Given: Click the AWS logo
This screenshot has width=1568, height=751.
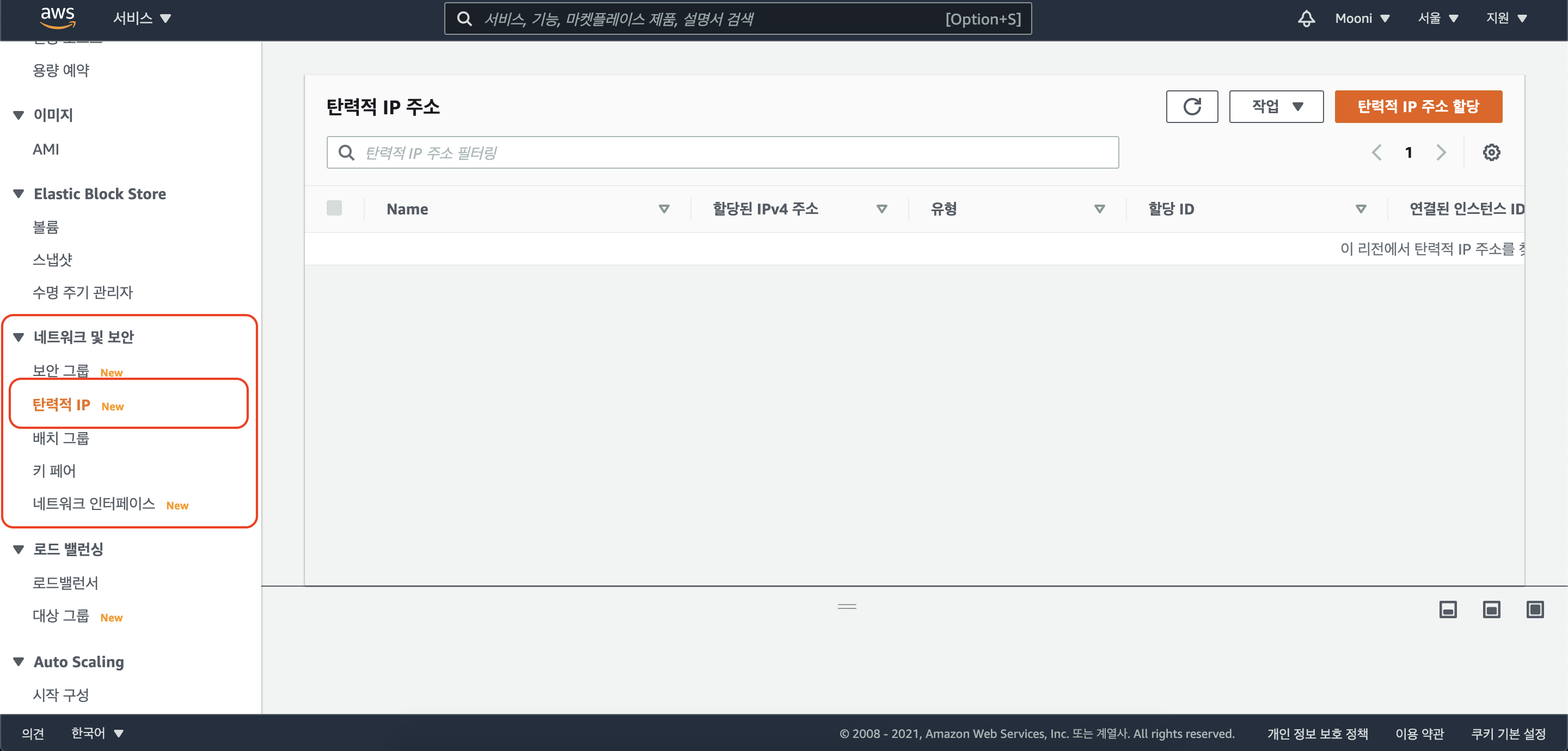Looking at the screenshot, I should pyautogui.click(x=57, y=17).
